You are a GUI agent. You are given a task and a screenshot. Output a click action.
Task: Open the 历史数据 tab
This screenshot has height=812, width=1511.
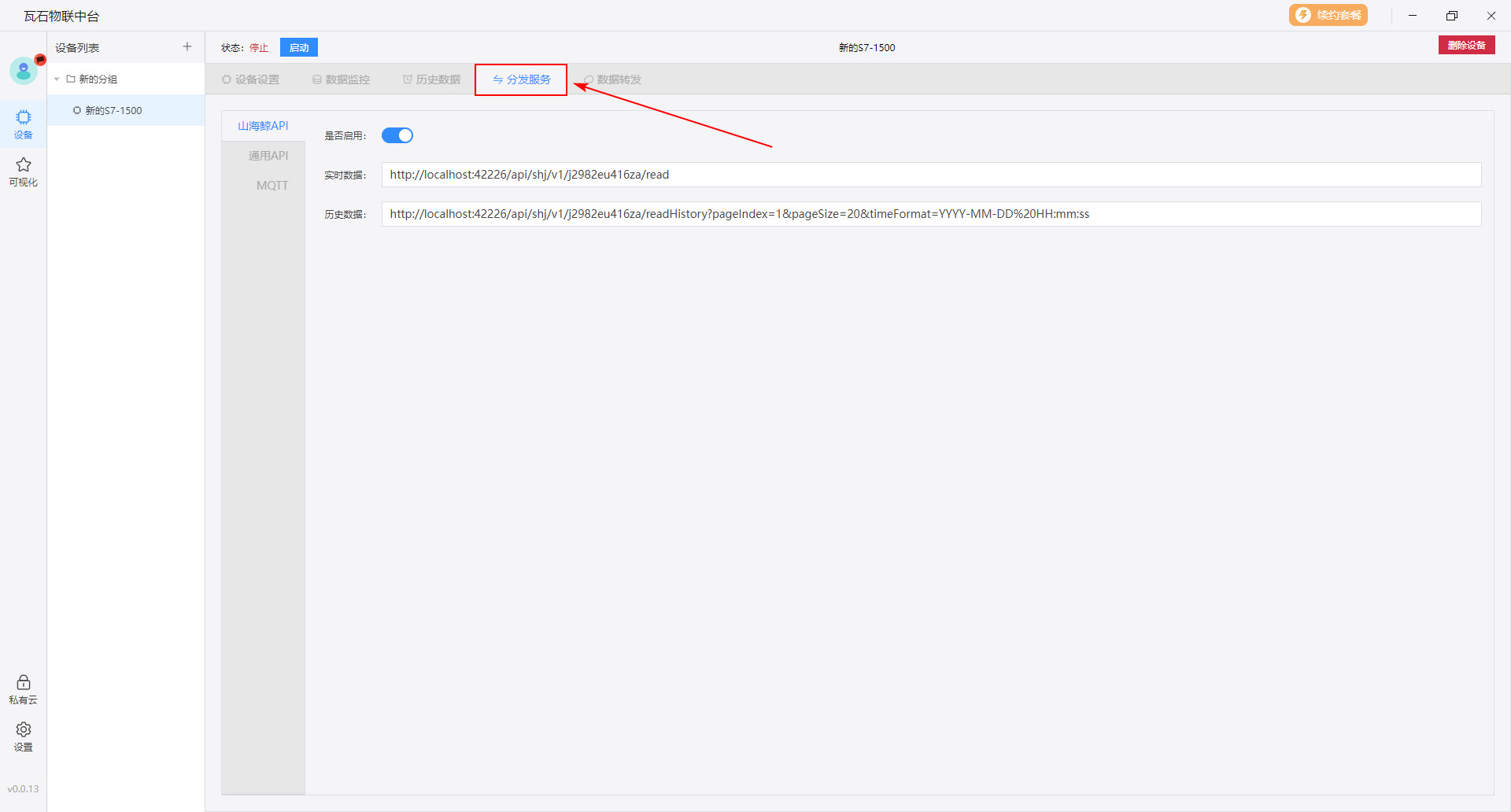tap(431, 79)
